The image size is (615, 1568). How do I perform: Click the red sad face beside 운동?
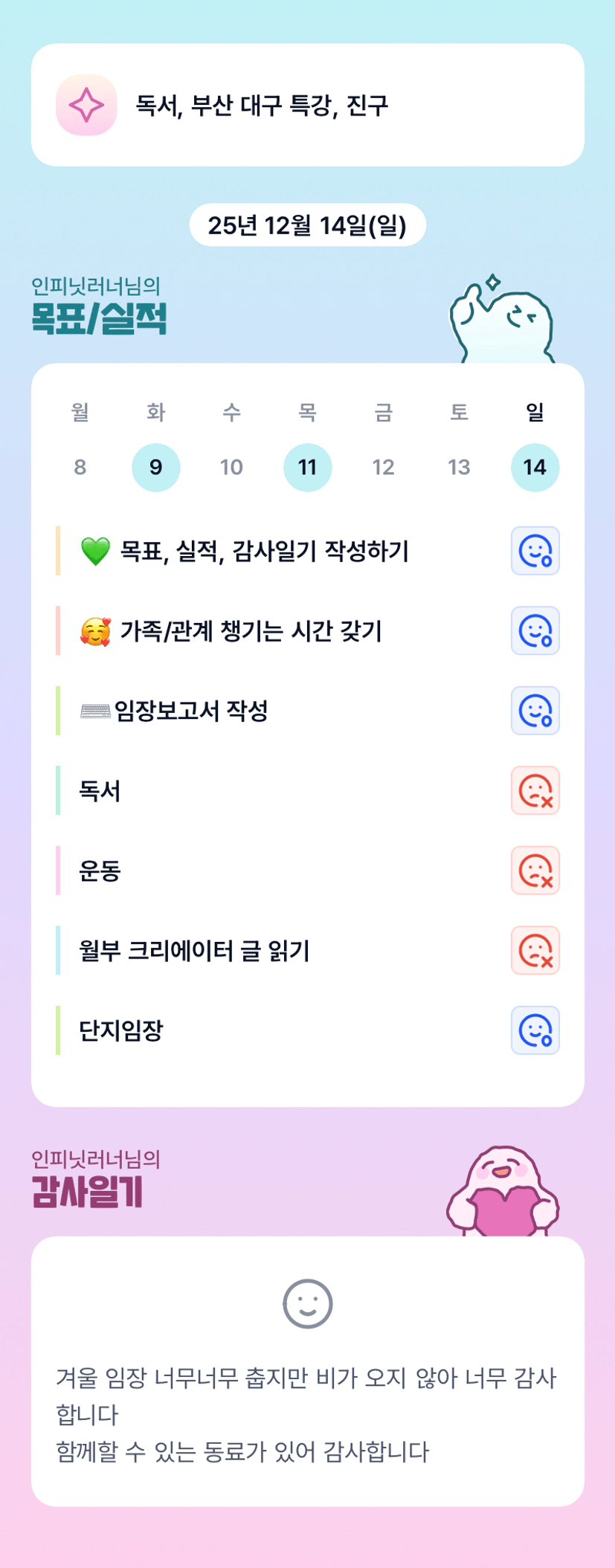point(535,871)
